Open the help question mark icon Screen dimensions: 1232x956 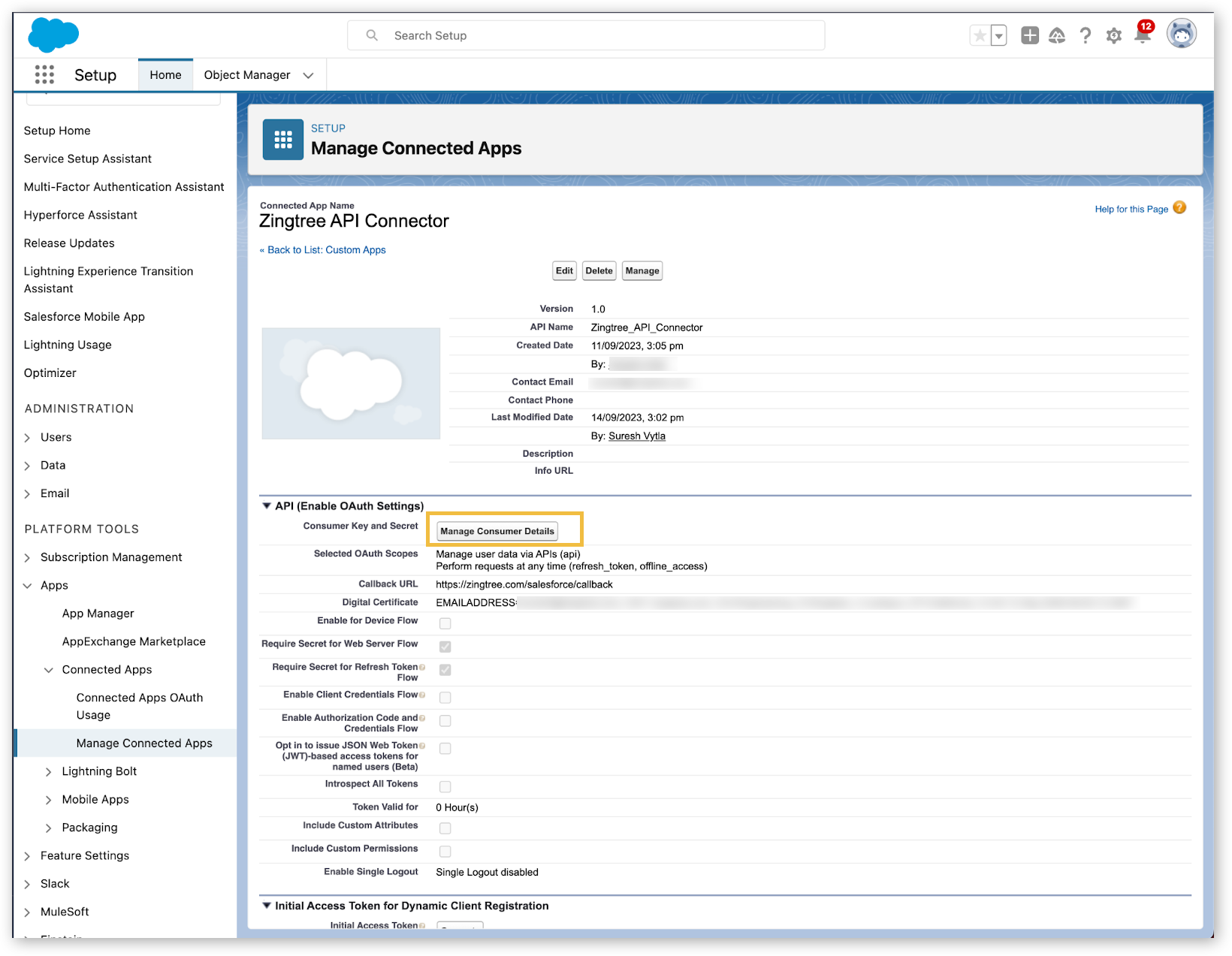(1086, 35)
